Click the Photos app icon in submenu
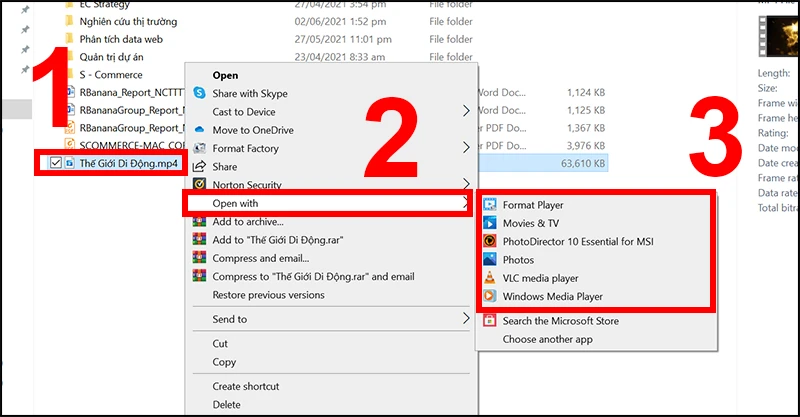The height and width of the screenshot is (417, 800). [490, 259]
